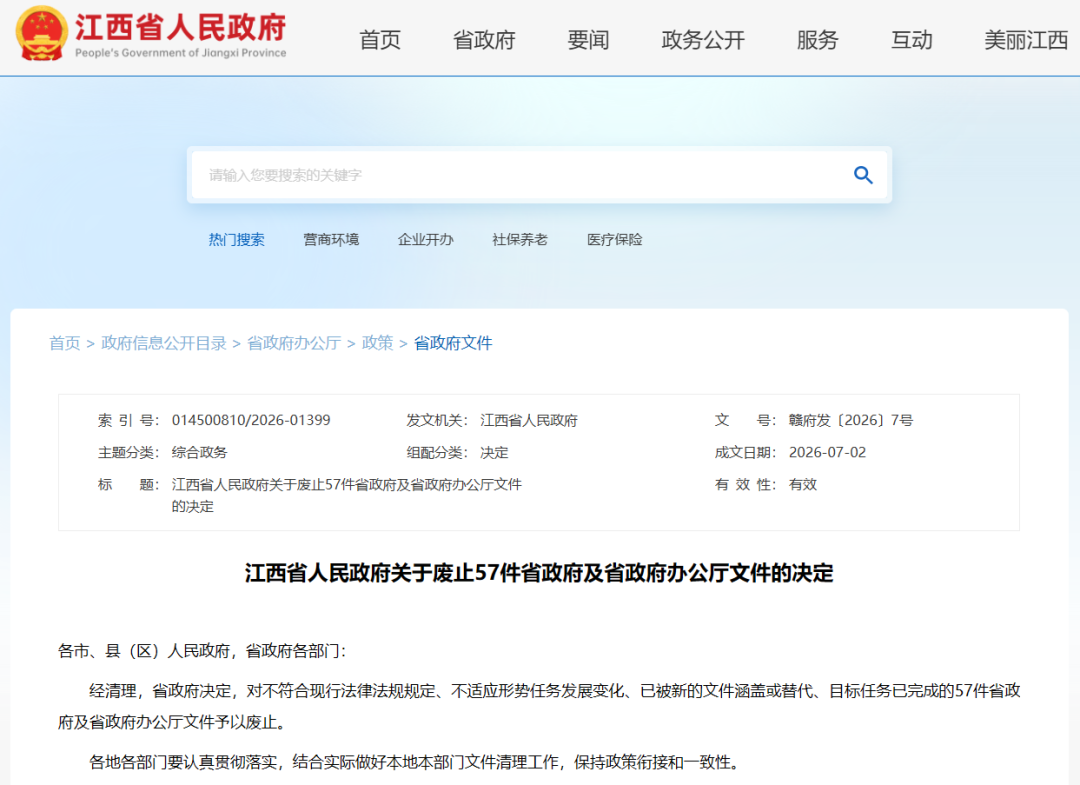Search the hot keyword 医疗保险
This screenshot has width=1080, height=785.
click(x=614, y=240)
